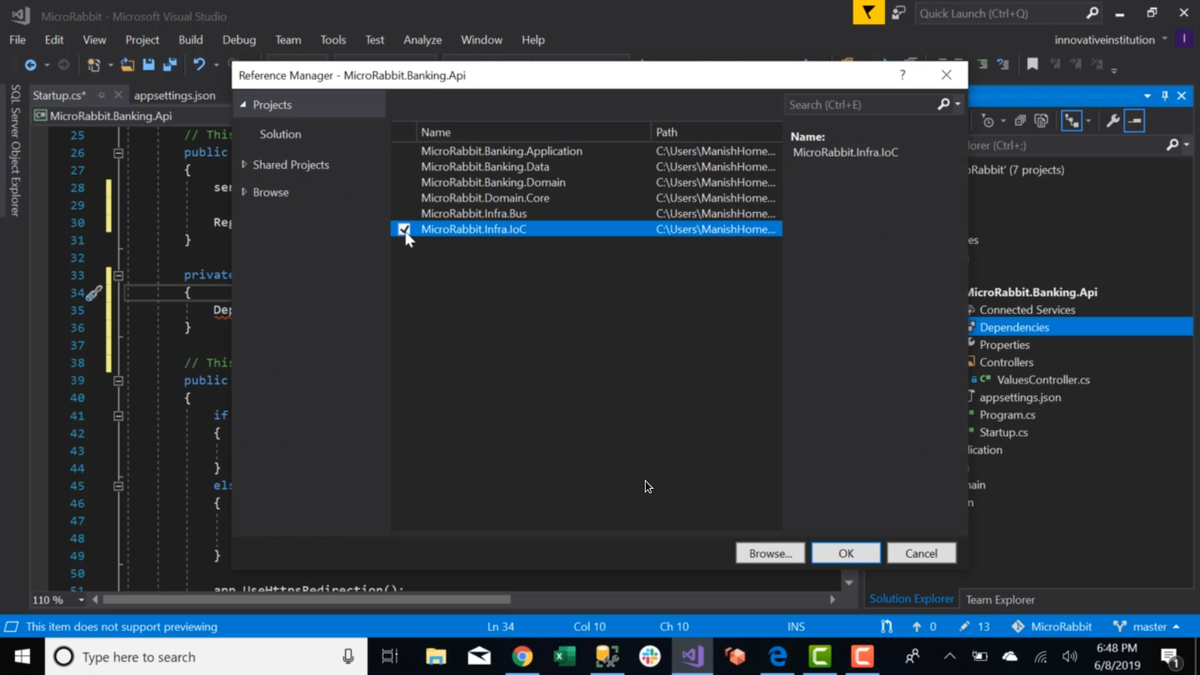The height and width of the screenshot is (675, 1200).
Task: Open the Reference Manager search options dropdown
Action: tap(957, 104)
